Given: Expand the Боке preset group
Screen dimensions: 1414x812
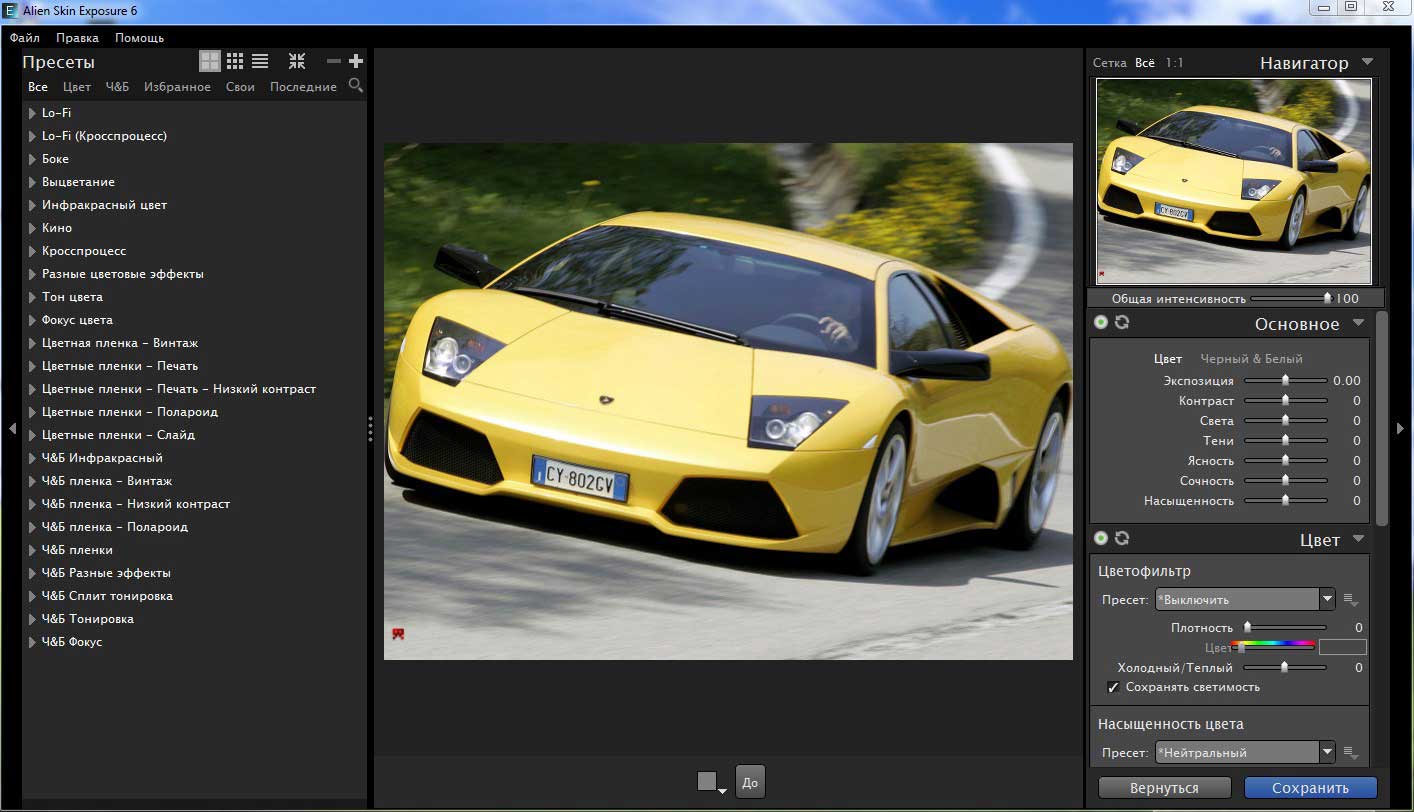Looking at the screenshot, I should click(x=33, y=159).
